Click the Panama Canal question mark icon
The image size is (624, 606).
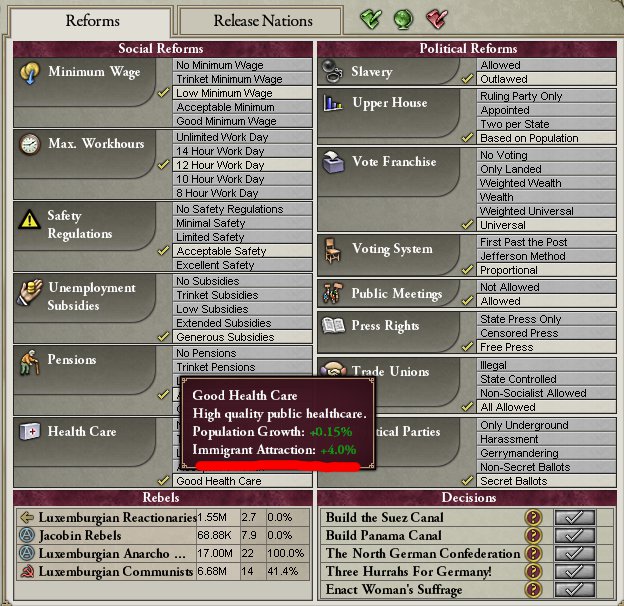(x=534, y=535)
